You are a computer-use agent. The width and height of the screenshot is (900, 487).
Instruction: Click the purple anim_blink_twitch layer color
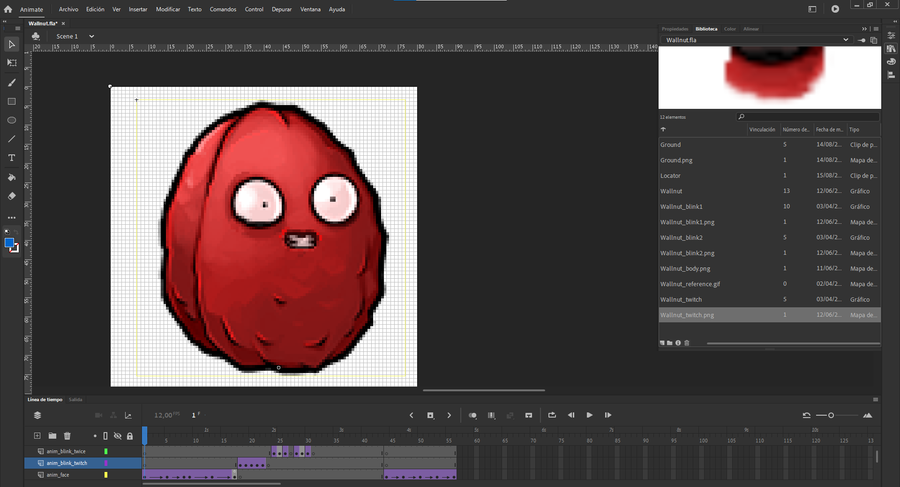point(106,463)
